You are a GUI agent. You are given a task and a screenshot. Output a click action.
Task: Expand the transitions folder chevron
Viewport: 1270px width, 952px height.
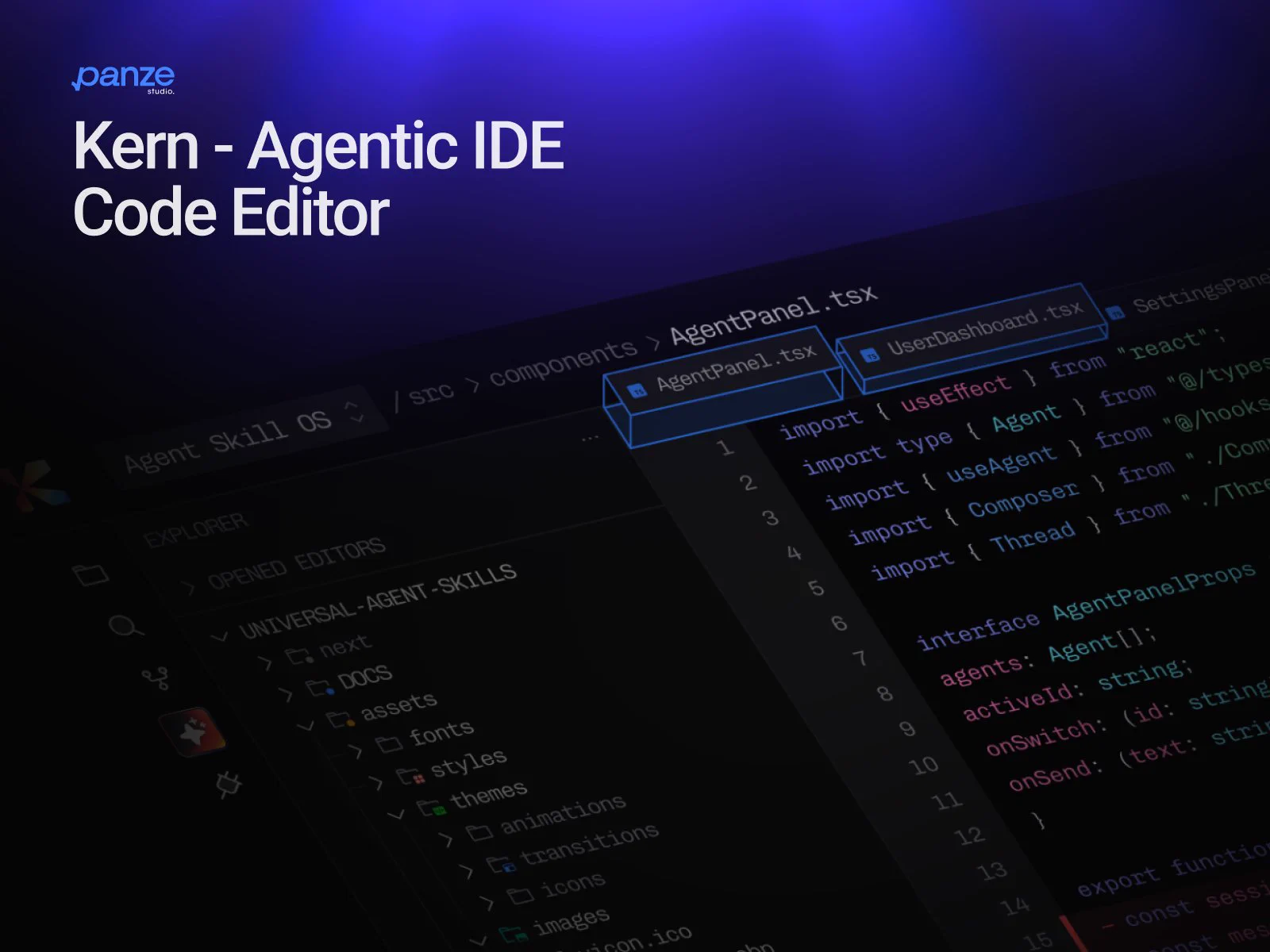pos(467,871)
